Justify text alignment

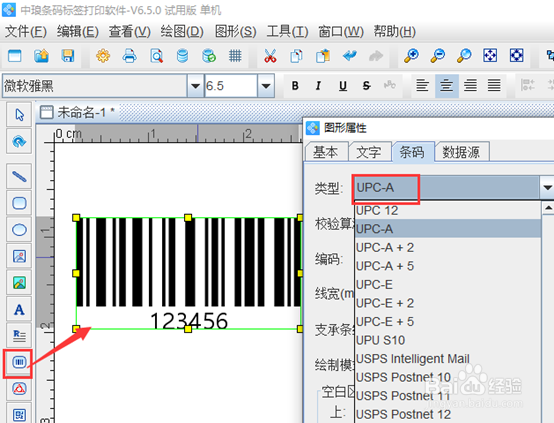494,86
